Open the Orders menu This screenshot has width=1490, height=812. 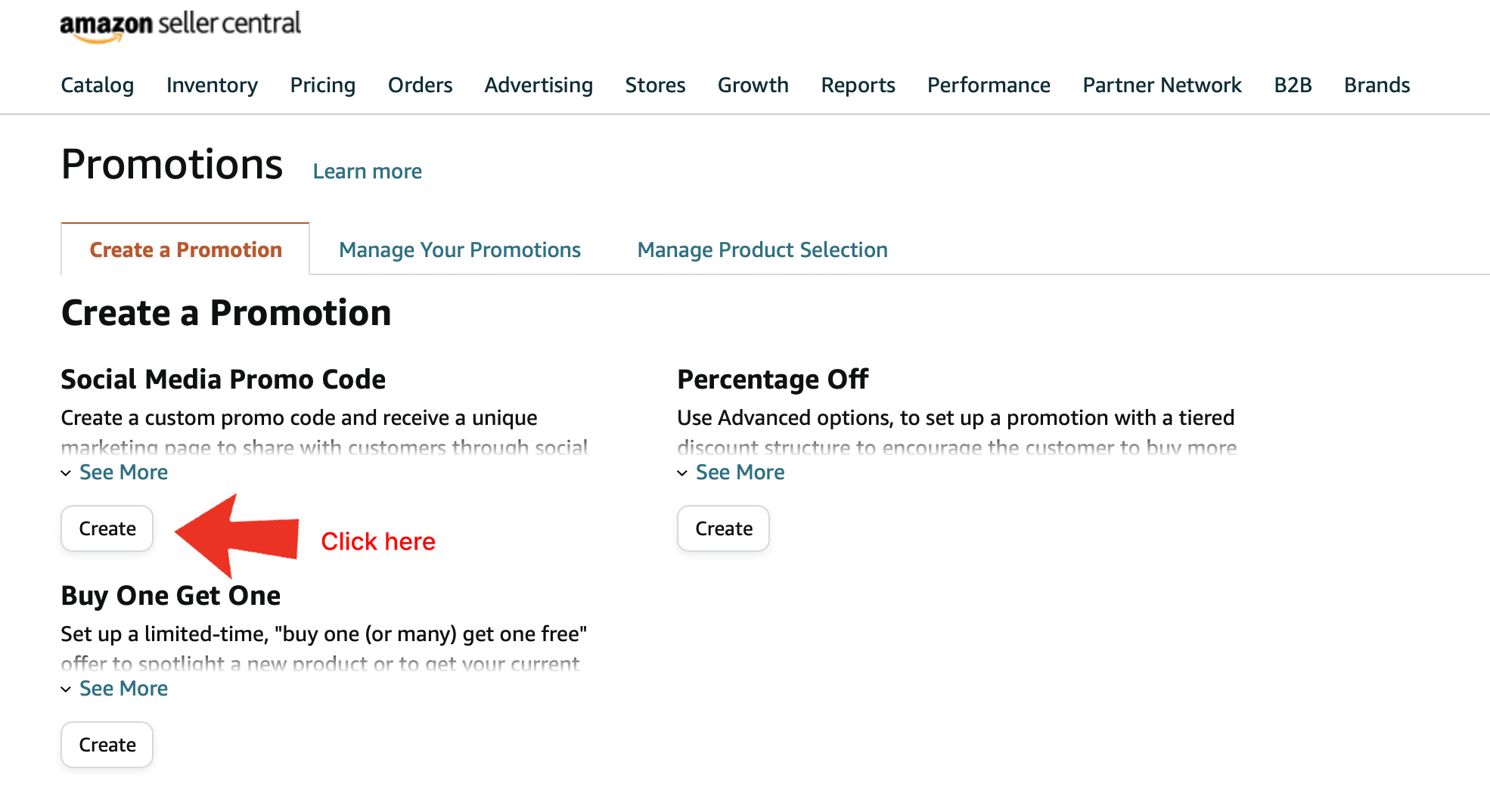pyautogui.click(x=421, y=85)
